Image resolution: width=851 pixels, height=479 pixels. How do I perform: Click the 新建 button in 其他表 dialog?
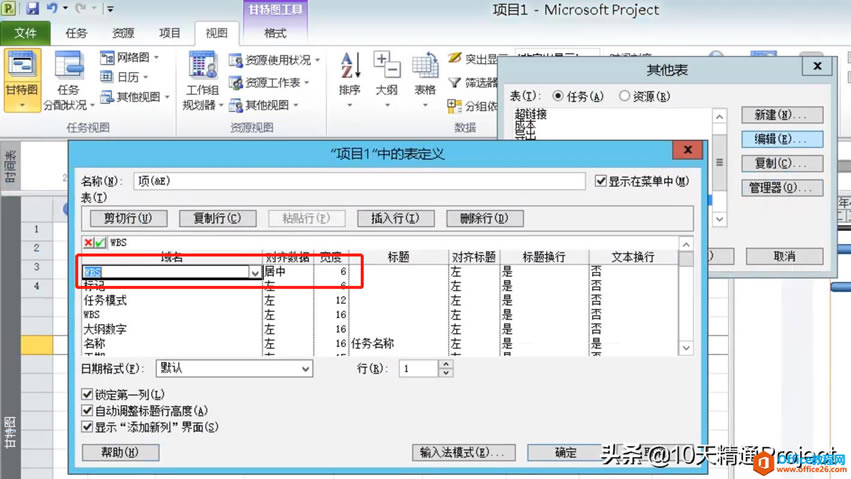tap(782, 114)
